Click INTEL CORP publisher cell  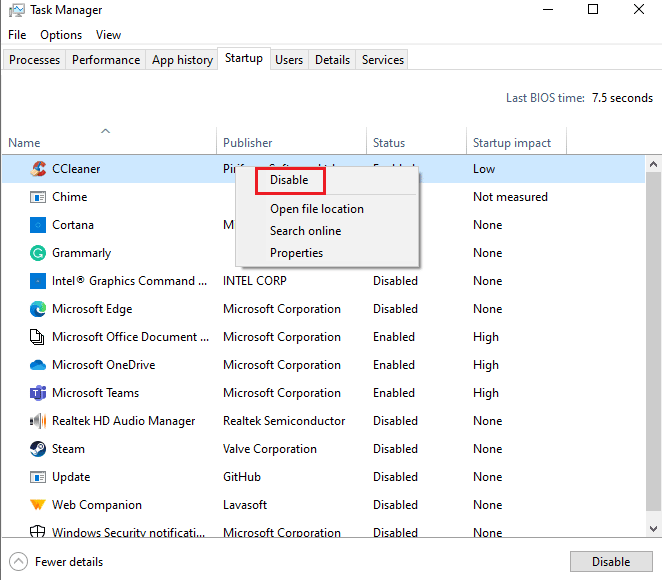click(x=255, y=281)
